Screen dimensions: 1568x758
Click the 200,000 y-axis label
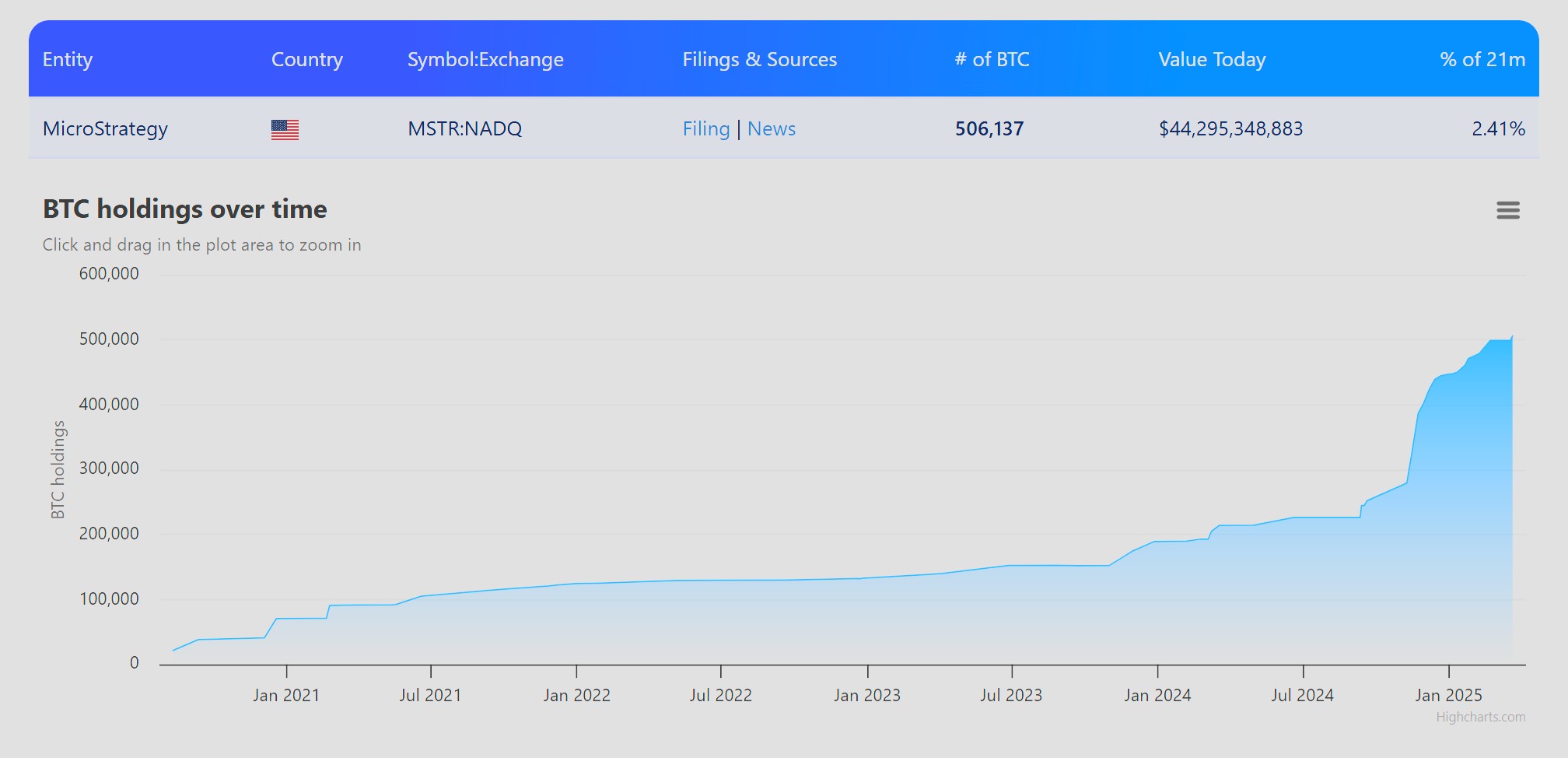tap(109, 533)
